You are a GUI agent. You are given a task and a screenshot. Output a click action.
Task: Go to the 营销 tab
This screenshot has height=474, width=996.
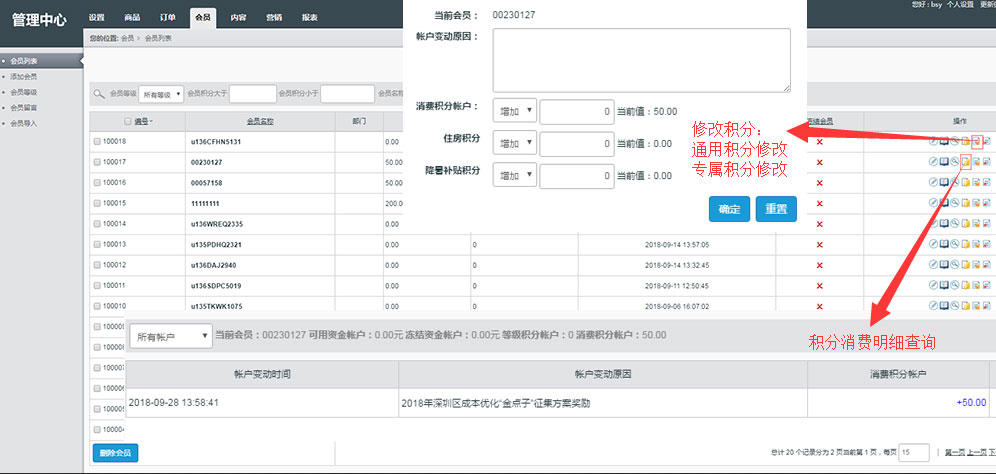click(x=274, y=17)
